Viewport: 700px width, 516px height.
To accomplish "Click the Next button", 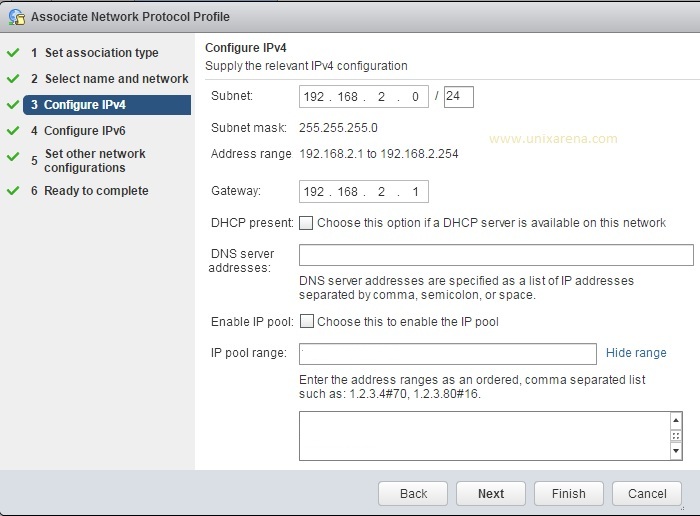I will 491,493.
